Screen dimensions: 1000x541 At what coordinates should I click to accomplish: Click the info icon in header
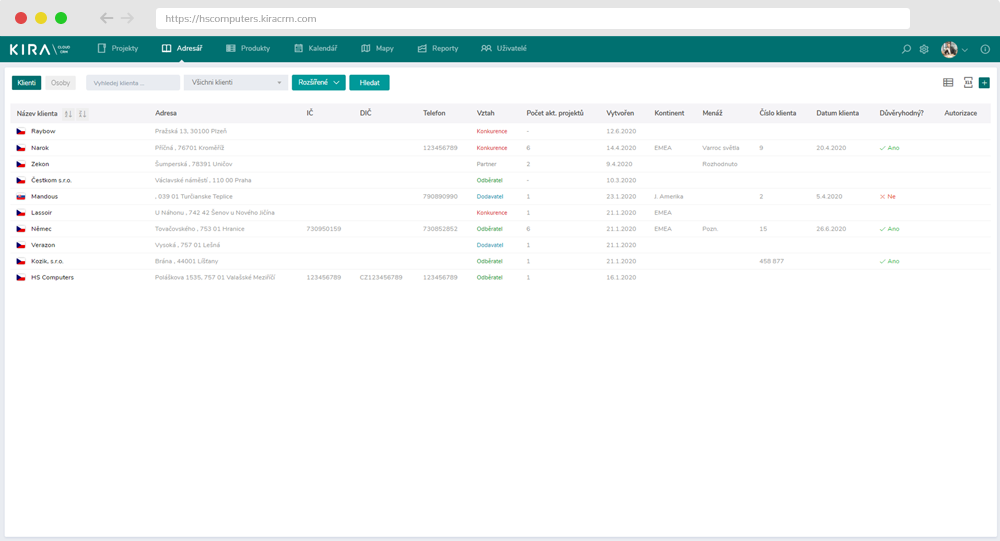(x=985, y=49)
